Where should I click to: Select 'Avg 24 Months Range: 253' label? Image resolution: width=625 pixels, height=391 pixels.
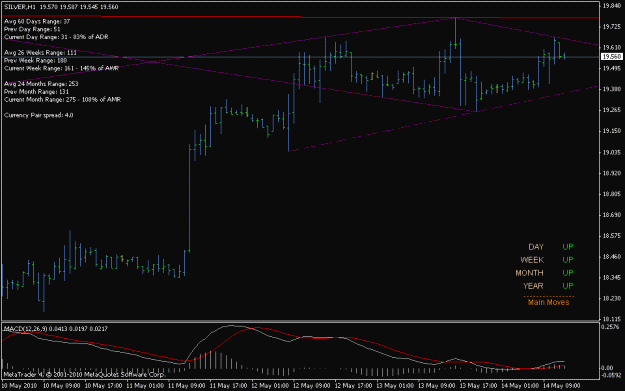click(41, 84)
